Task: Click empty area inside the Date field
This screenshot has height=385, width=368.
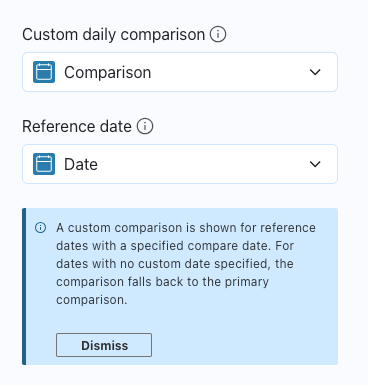Action: click(203, 164)
